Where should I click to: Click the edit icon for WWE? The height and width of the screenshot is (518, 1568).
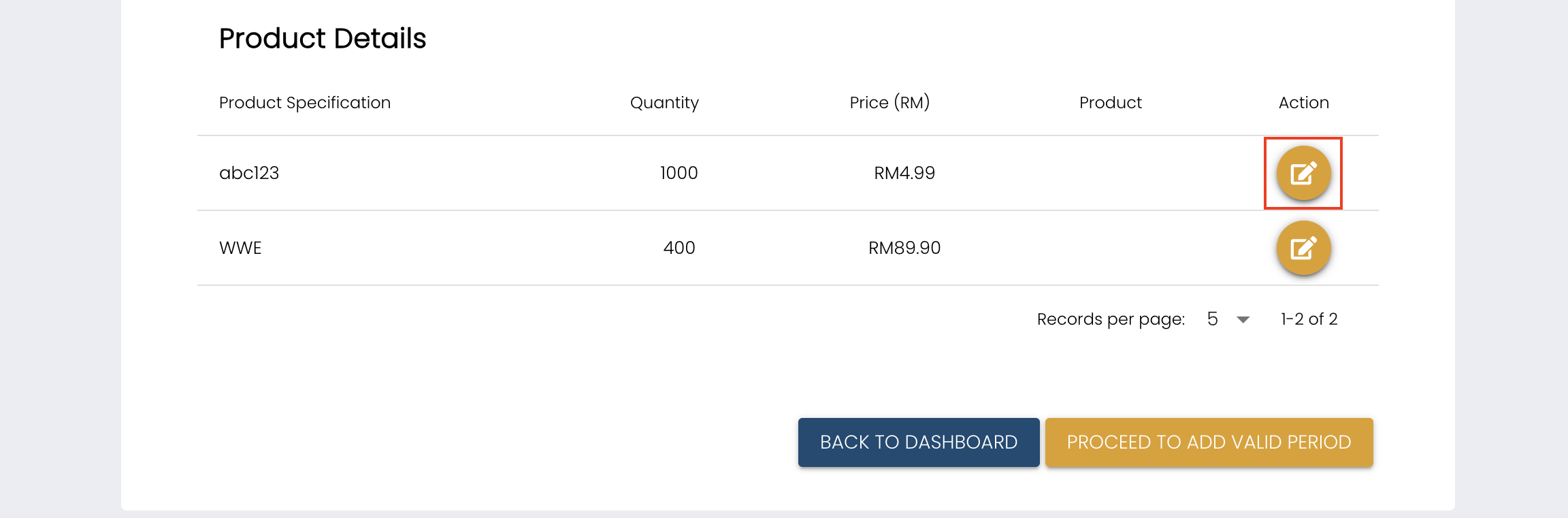(x=1303, y=248)
